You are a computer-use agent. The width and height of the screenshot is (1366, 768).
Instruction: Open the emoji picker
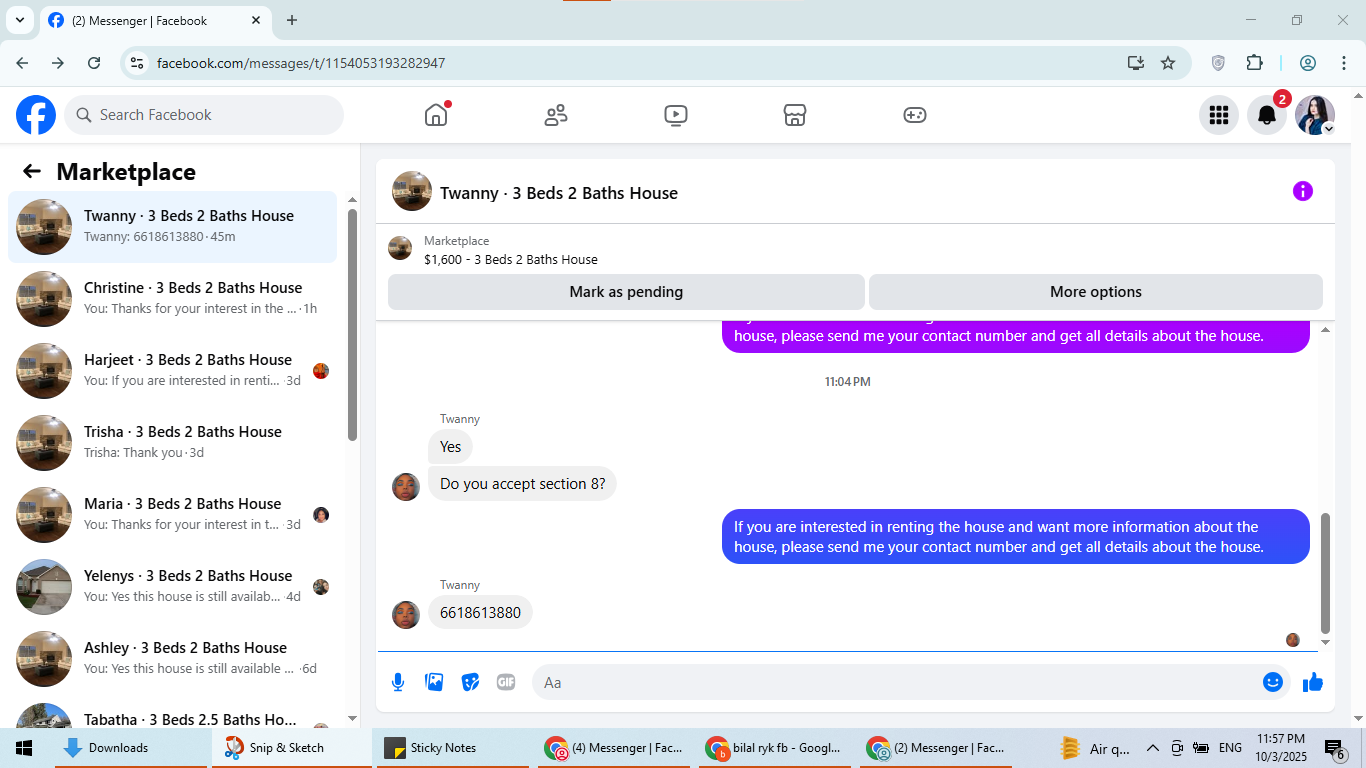click(x=1273, y=682)
